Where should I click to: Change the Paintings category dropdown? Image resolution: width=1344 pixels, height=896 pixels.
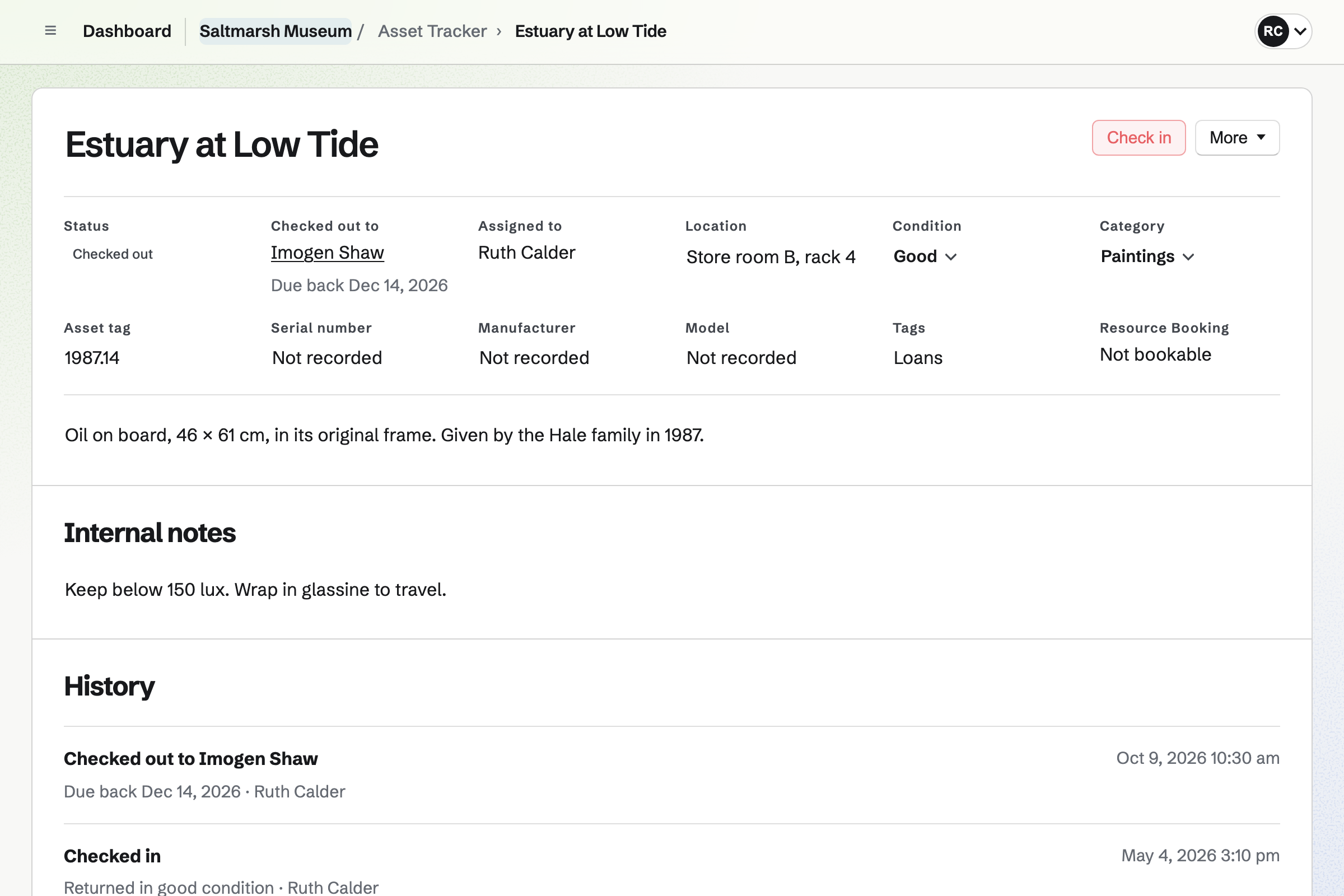[x=1147, y=256]
